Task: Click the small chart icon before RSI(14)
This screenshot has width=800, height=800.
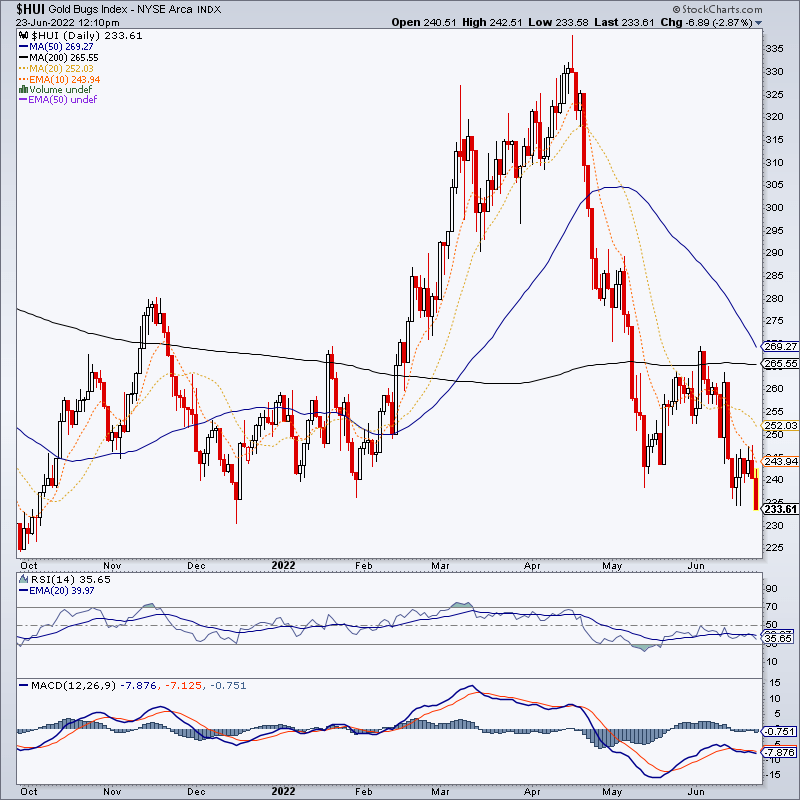Action: [x=23, y=579]
